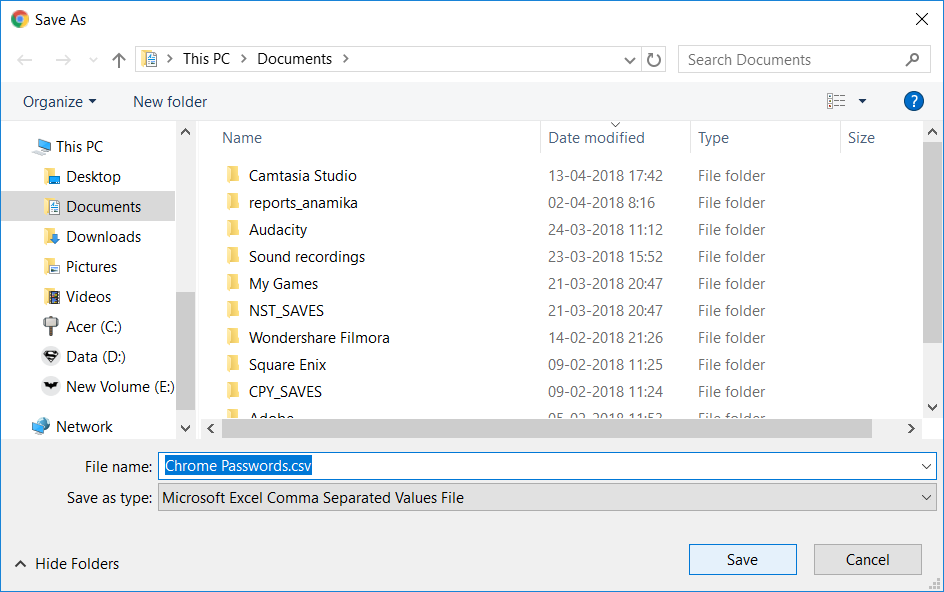Click the blue Help question mark icon
Image resolution: width=944 pixels, height=592 pixels.
[913, 101]
